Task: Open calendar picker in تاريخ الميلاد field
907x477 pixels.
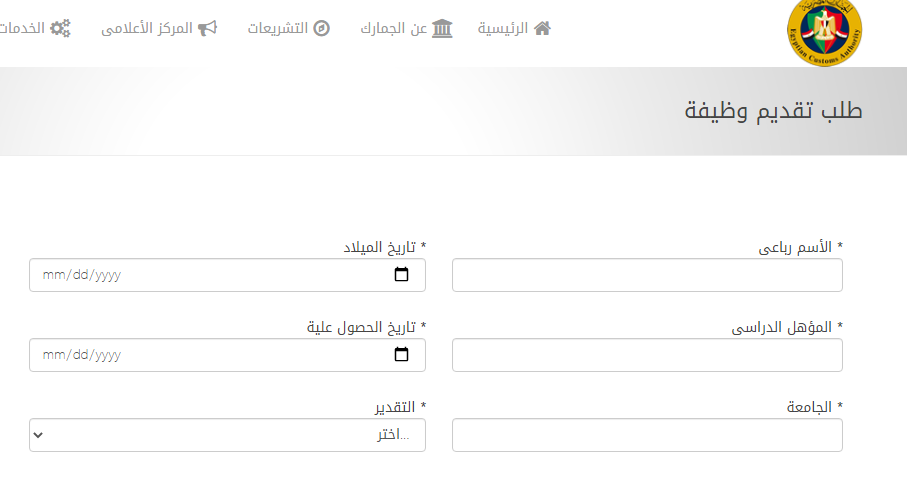Action: 402,275
